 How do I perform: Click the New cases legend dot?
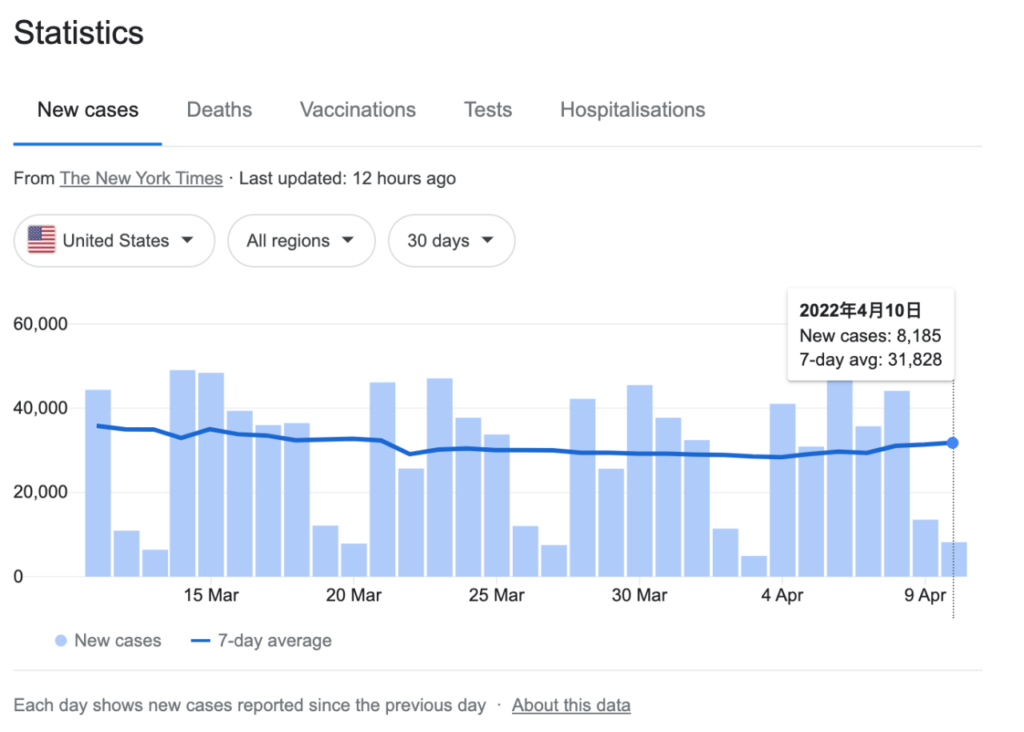pyautogui.click(x=61, y=641)
